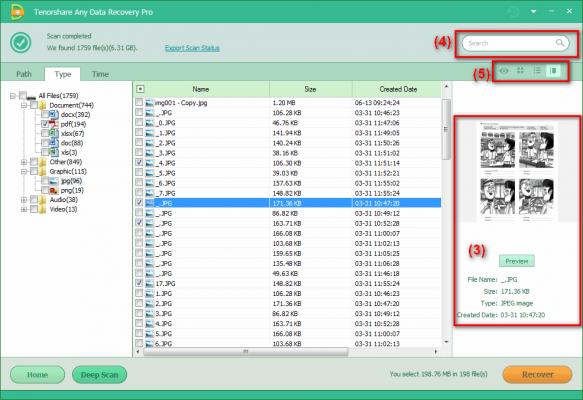The image size is (583, 400).
Task: Click the horizontal scrollbar right arrow
Action: click(436, 351)
